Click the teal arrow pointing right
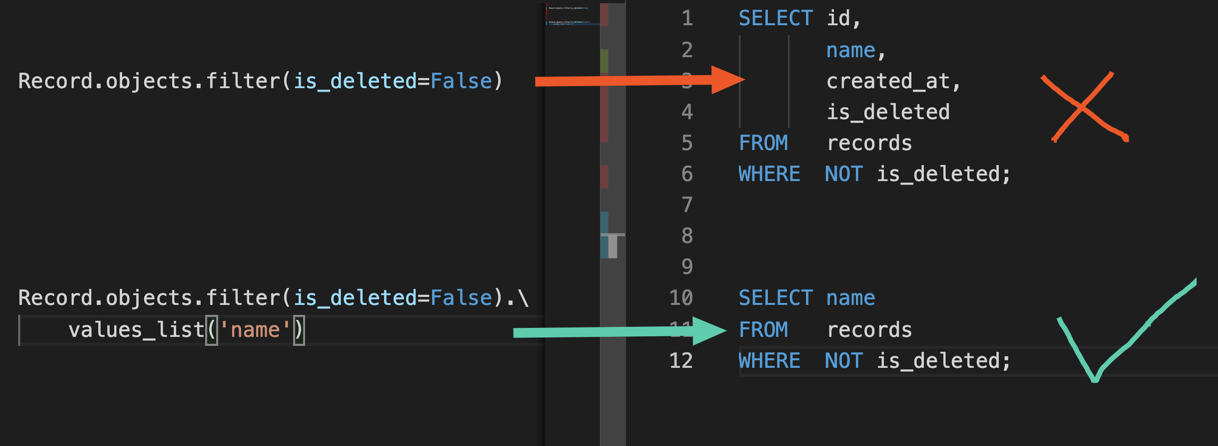Image resolution: width=1218 pixels, height=446 pixels. 620,331
